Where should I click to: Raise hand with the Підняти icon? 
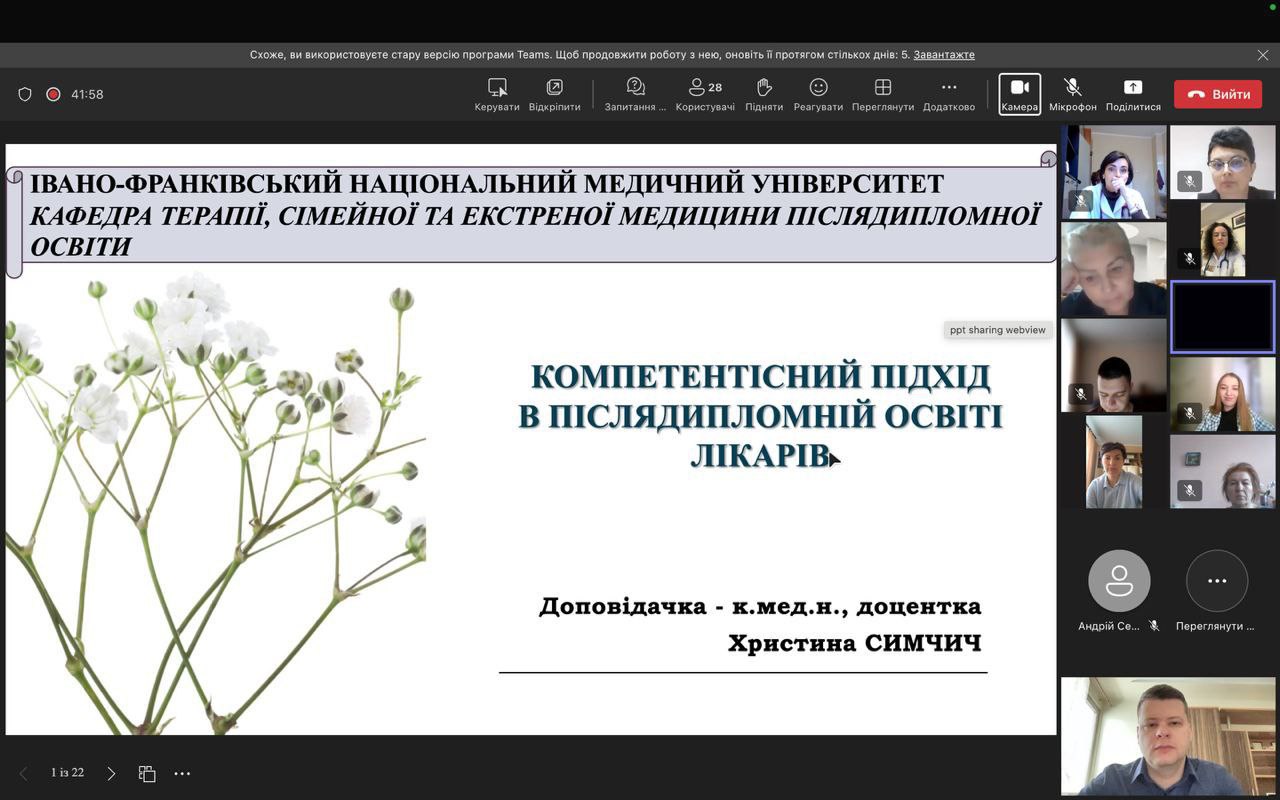764,88
